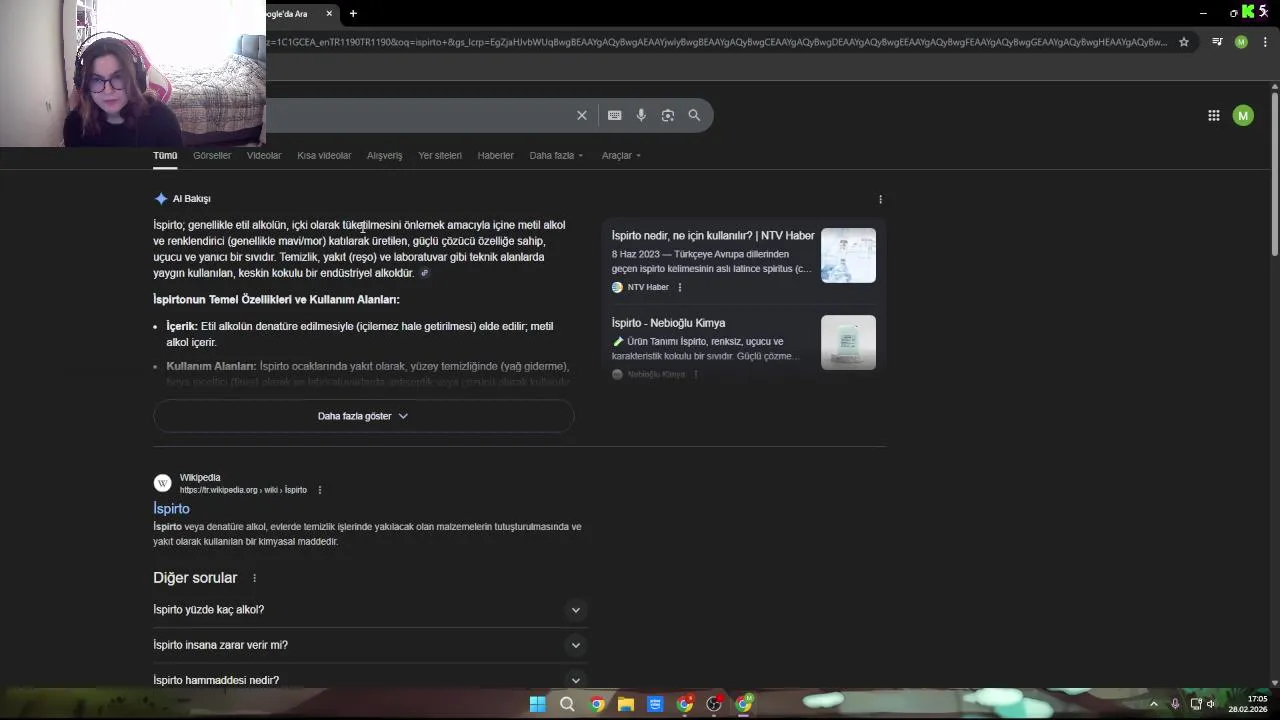The width and height of the screenshot is (1280, 720).
Task: Switch to Haberler tab
Action: pos(495,156)
